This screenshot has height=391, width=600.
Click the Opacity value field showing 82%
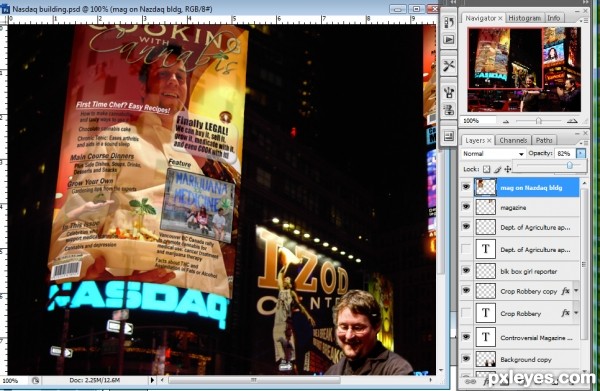(x=565, y=153)
